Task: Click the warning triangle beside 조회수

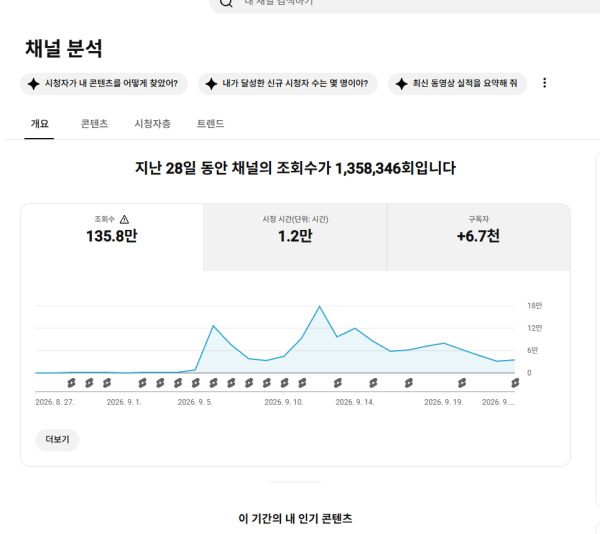Action: (124, 220)
